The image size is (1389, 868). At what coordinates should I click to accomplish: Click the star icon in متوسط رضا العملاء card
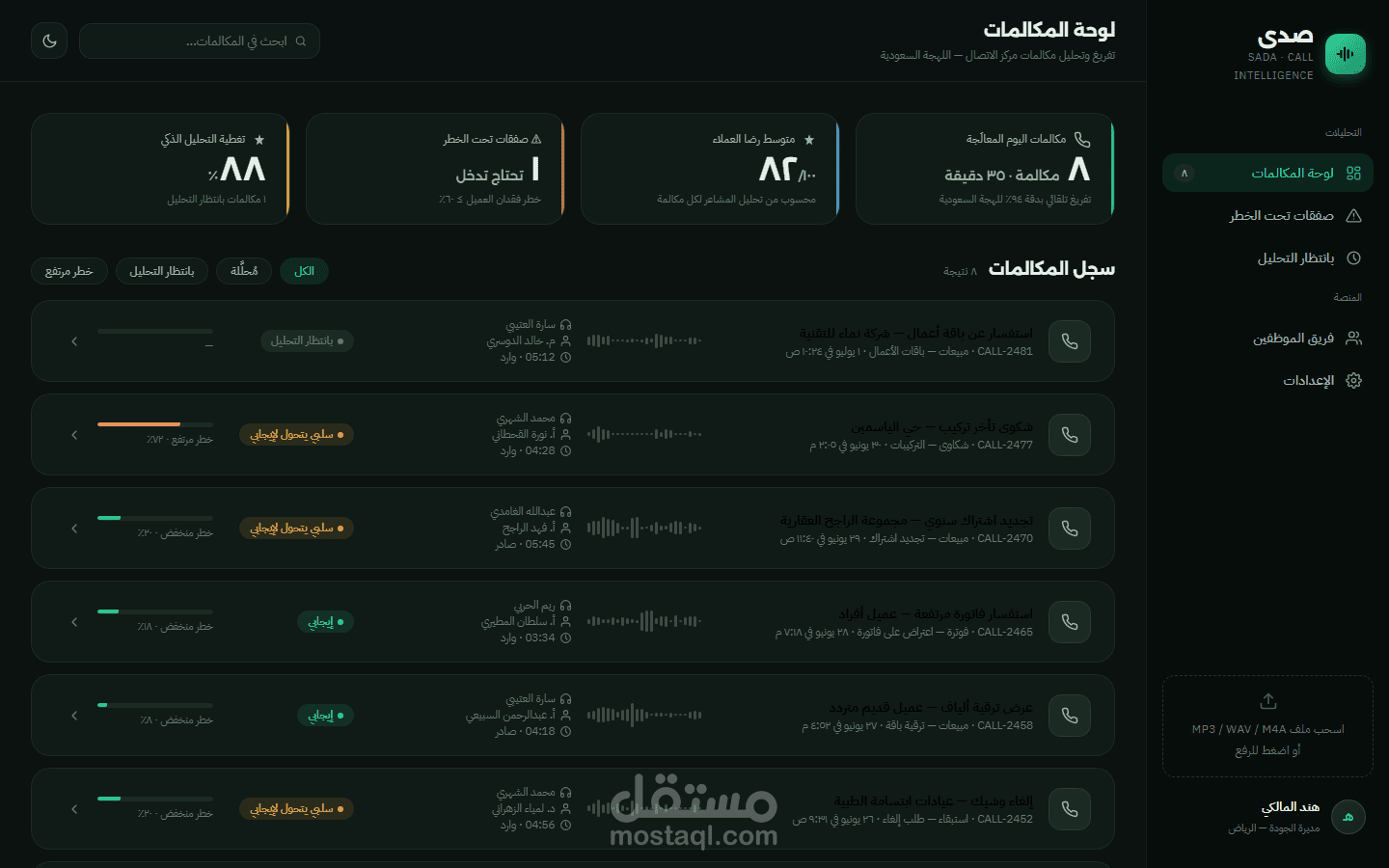pos(809,140)
